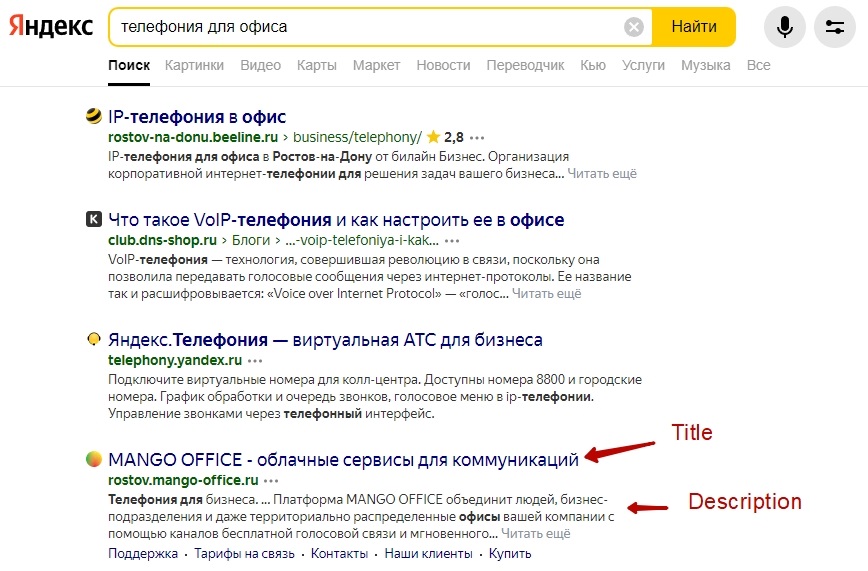Click Читать ещё in beeline snippet
Screen dimensions: 868x571
602,174
